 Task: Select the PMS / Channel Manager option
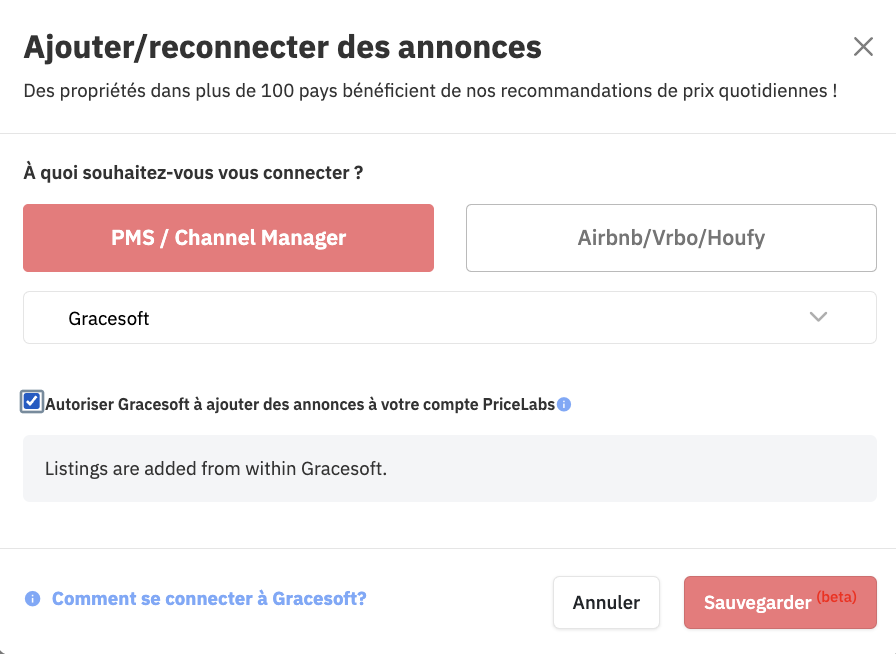229,238
